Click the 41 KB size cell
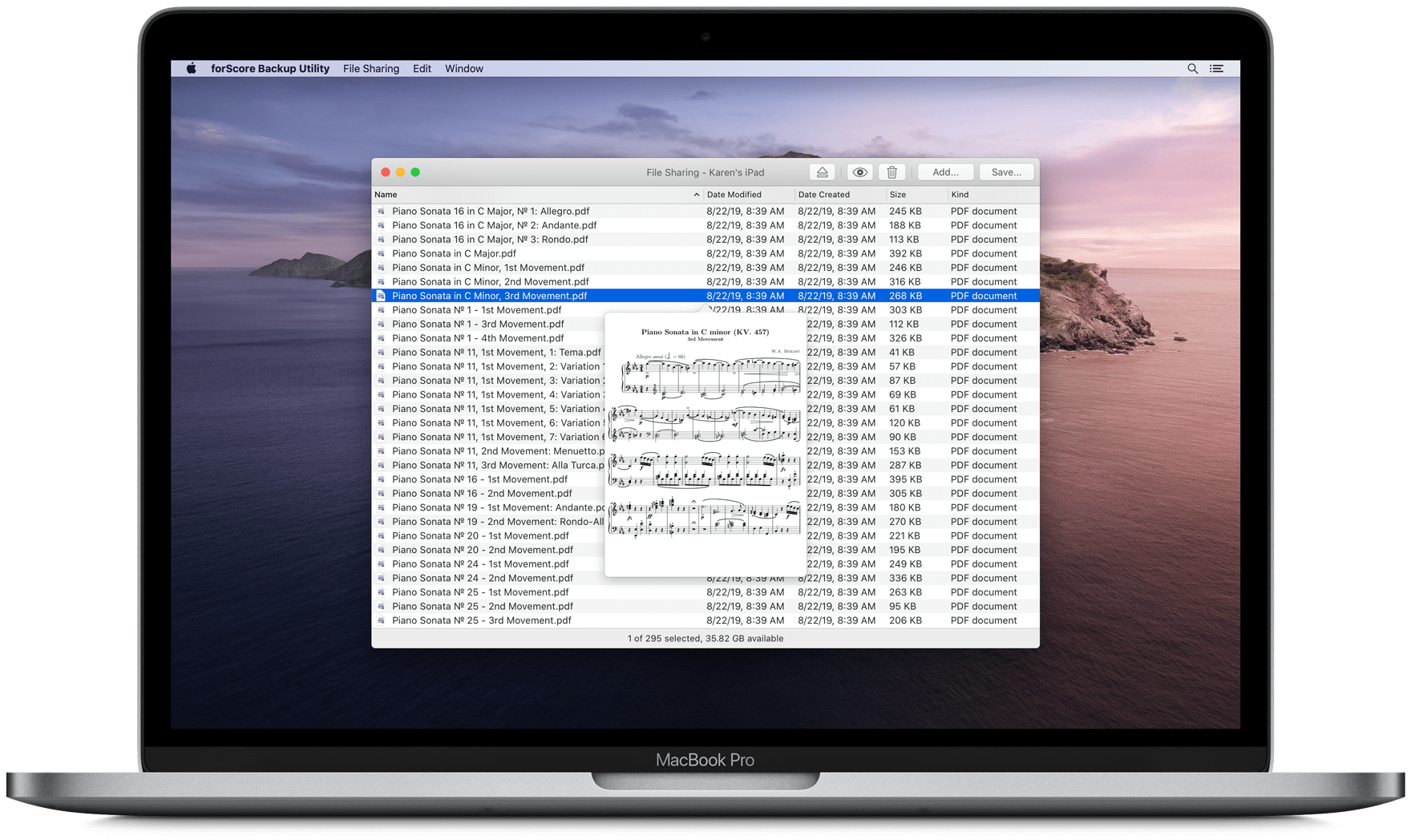The width and height of the screenshot is (1411, 840). pyautogui.click(x=902, y=353)
